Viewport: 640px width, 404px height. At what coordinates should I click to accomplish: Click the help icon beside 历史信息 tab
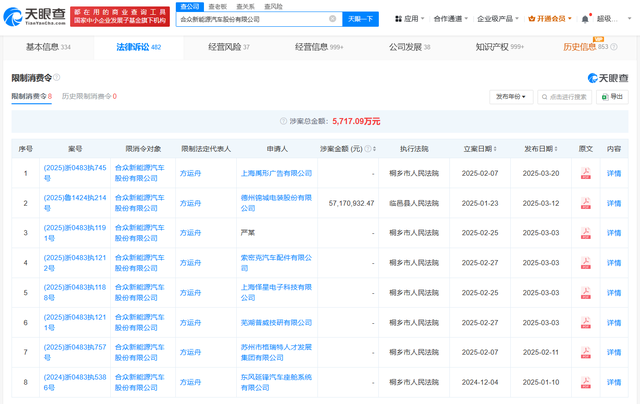pyautogui.click(x=613, y=47)
